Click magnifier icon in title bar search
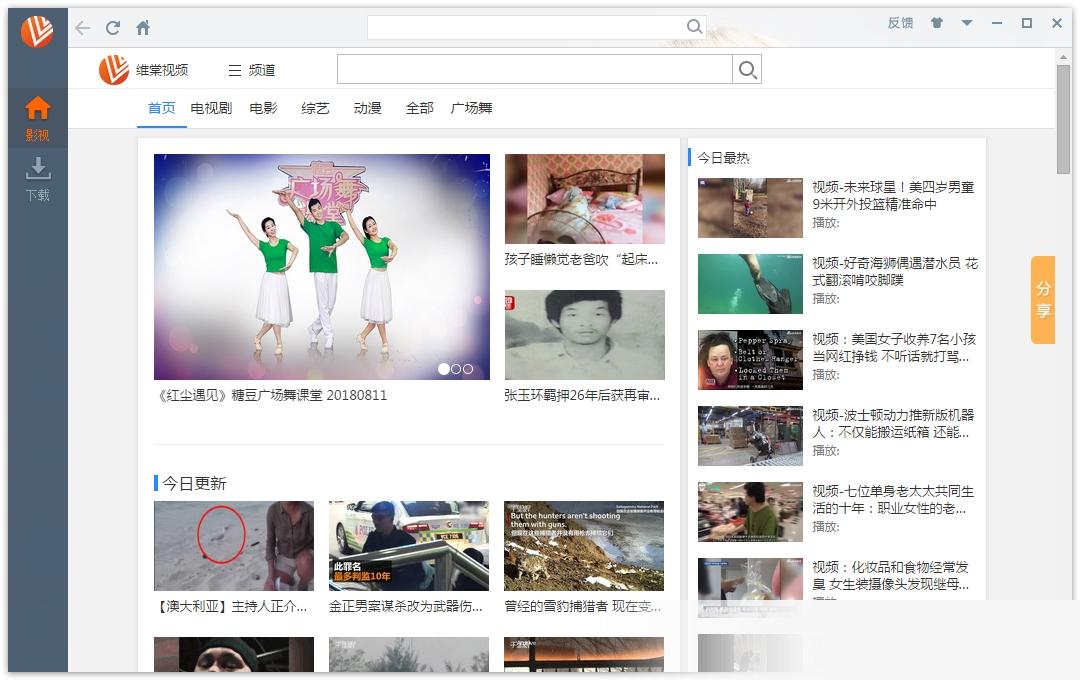 point(694,27)
